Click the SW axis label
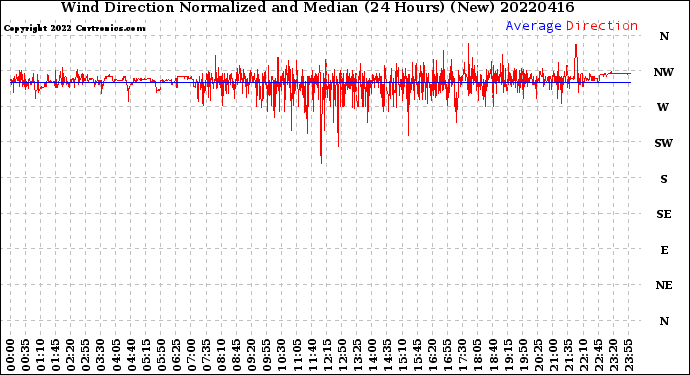Image resolution: width=690 pixels, height=375 pixels. 664,143
